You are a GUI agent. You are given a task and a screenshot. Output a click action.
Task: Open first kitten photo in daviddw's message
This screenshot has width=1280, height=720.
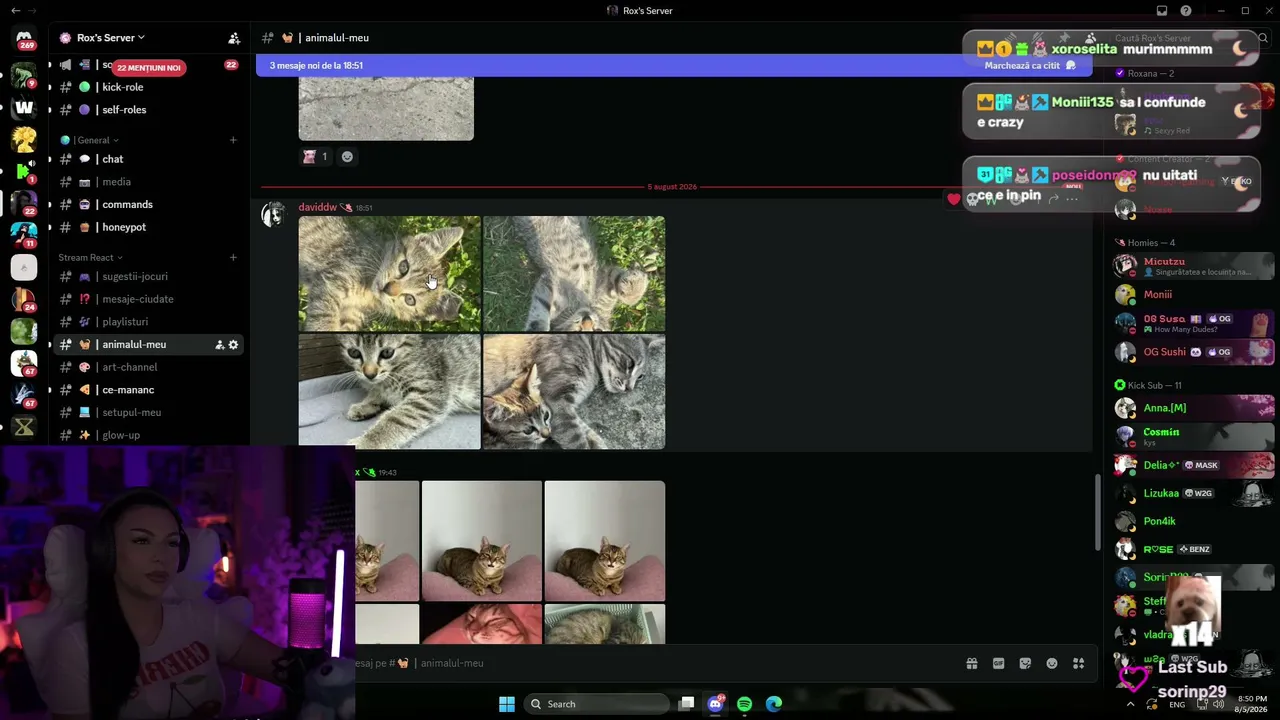tap(390, 274)
